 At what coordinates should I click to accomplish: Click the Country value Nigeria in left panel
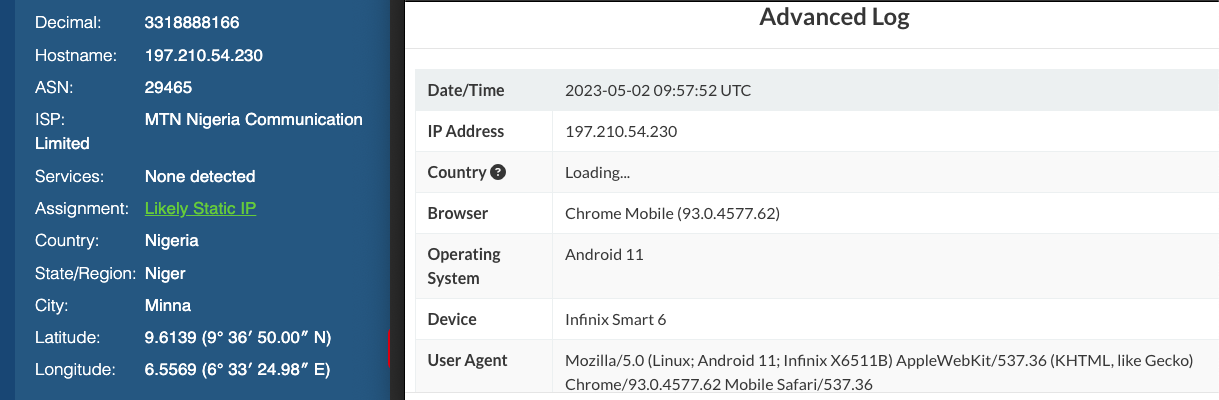click(172, 240)
